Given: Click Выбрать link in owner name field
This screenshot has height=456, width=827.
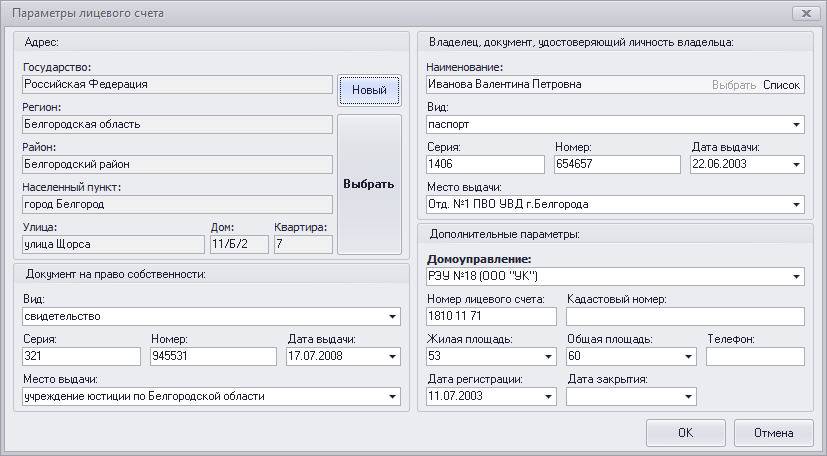Looking at the screenshot, I should 733,85.
